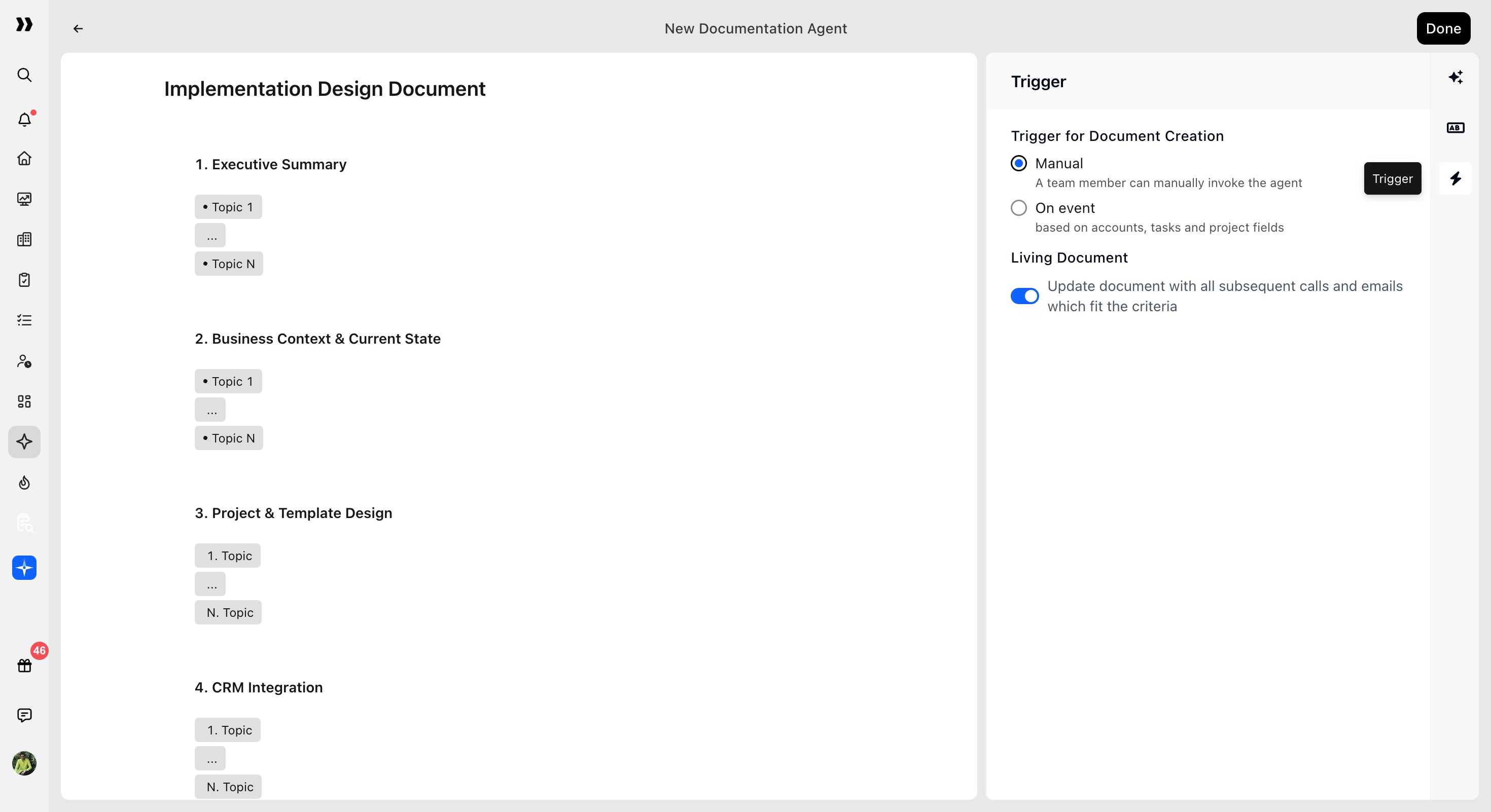Select the Trigger lightning bolt icon
The image size is (1491, 812).
click(x=1455, y=178)
